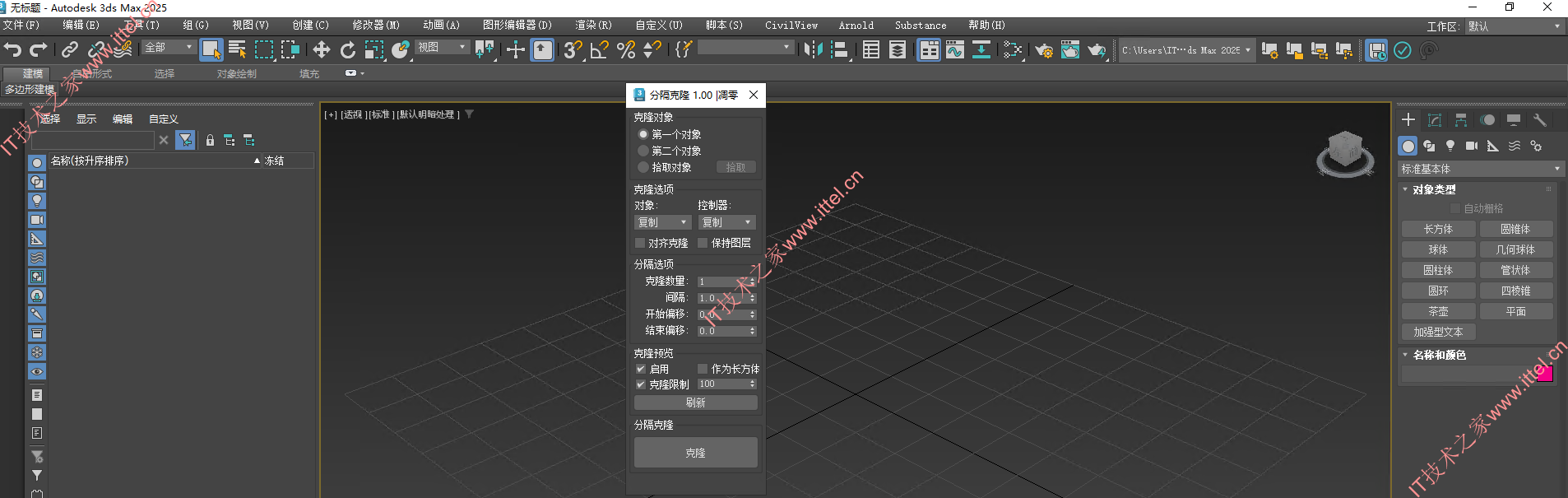This screenshot has width=1568, height=498.
Task: Click the 克隆数量 spinner arrows
Action: pos(752,282)
